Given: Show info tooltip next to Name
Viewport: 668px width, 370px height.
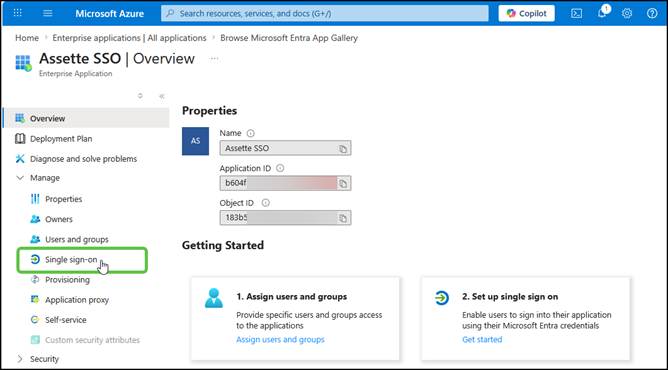Looking at the screenshot, I should click(250, 133).
